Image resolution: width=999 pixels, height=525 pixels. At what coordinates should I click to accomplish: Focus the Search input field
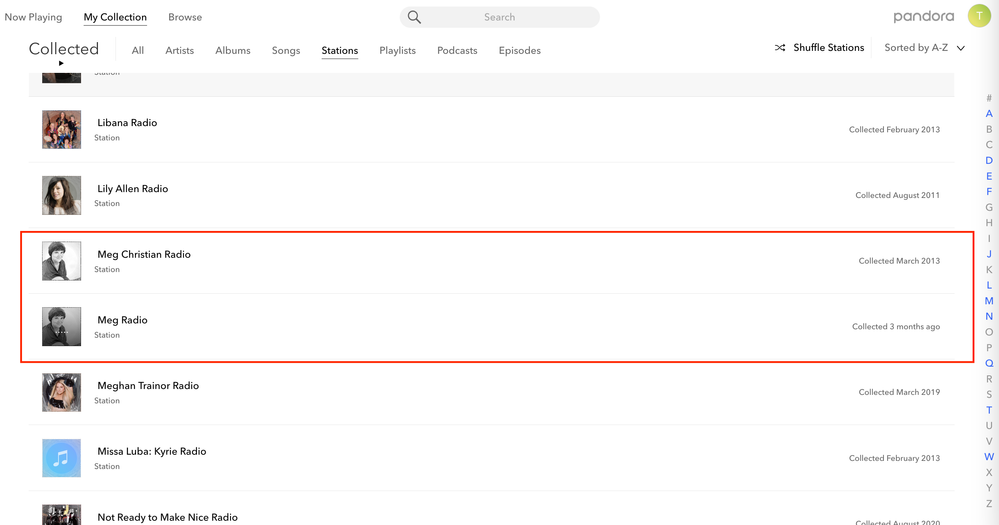pyautogui.click(x=500, y=17)
